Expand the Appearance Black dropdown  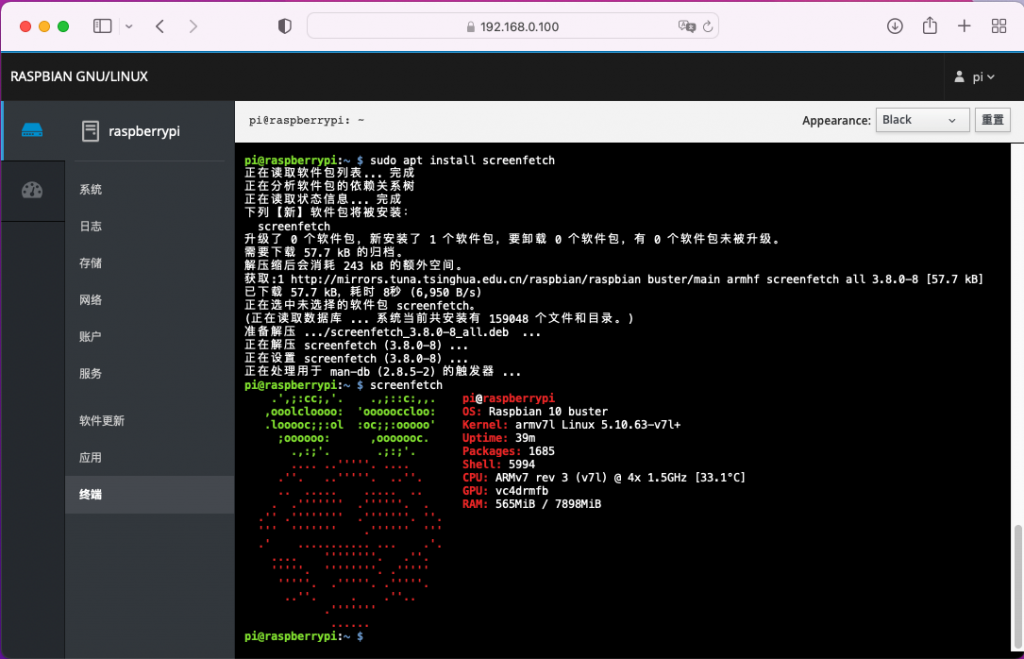(922, 120)
